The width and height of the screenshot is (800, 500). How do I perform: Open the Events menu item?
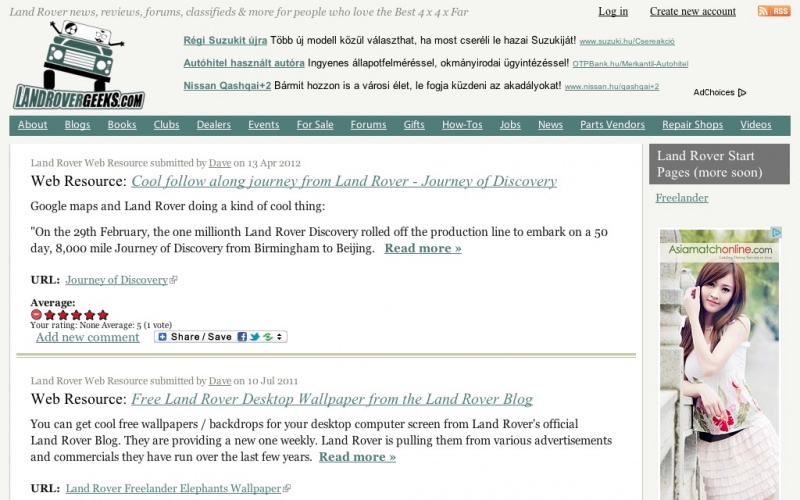pos(264,124)
